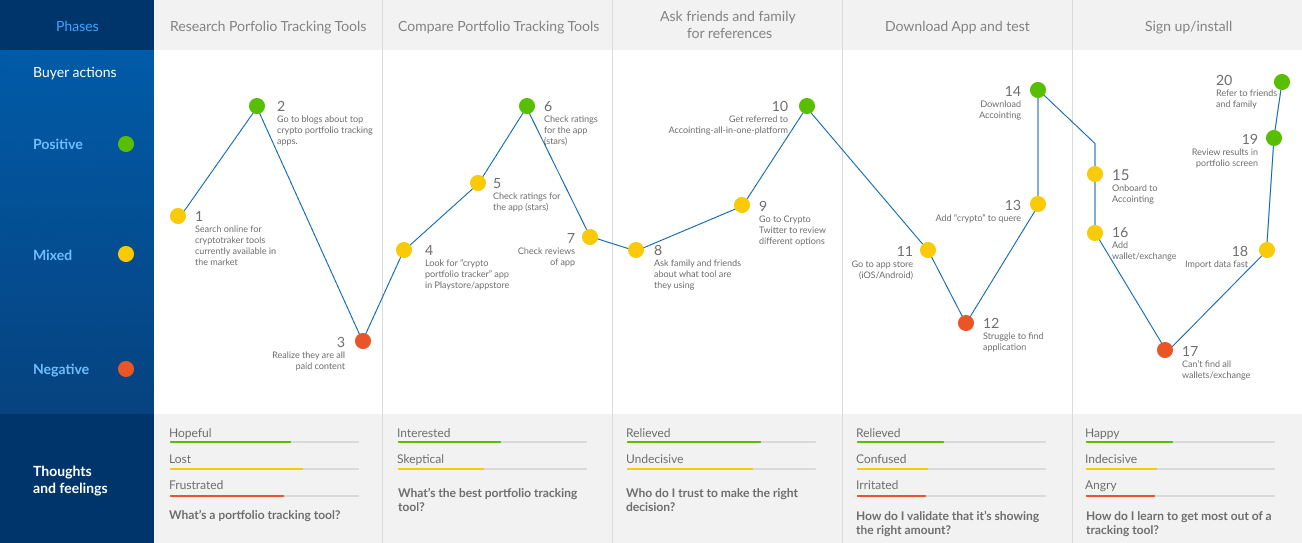Click the yellow dot for step 1
Screen dimensions: 1302x543
tap(178, 216)
